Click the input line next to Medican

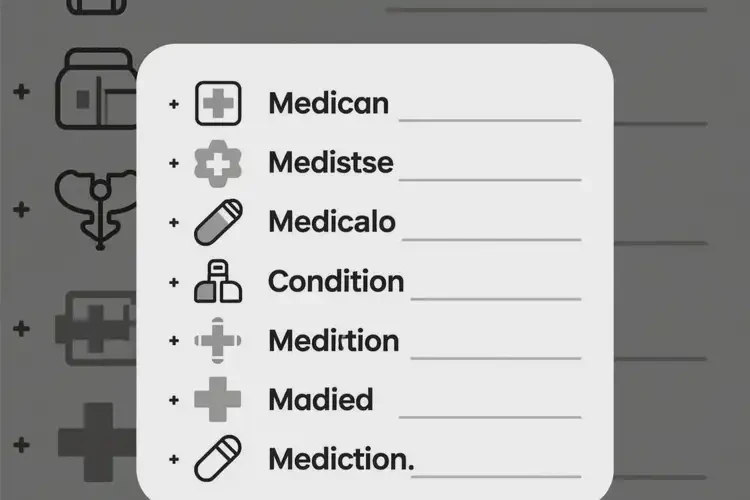[490, 119]
